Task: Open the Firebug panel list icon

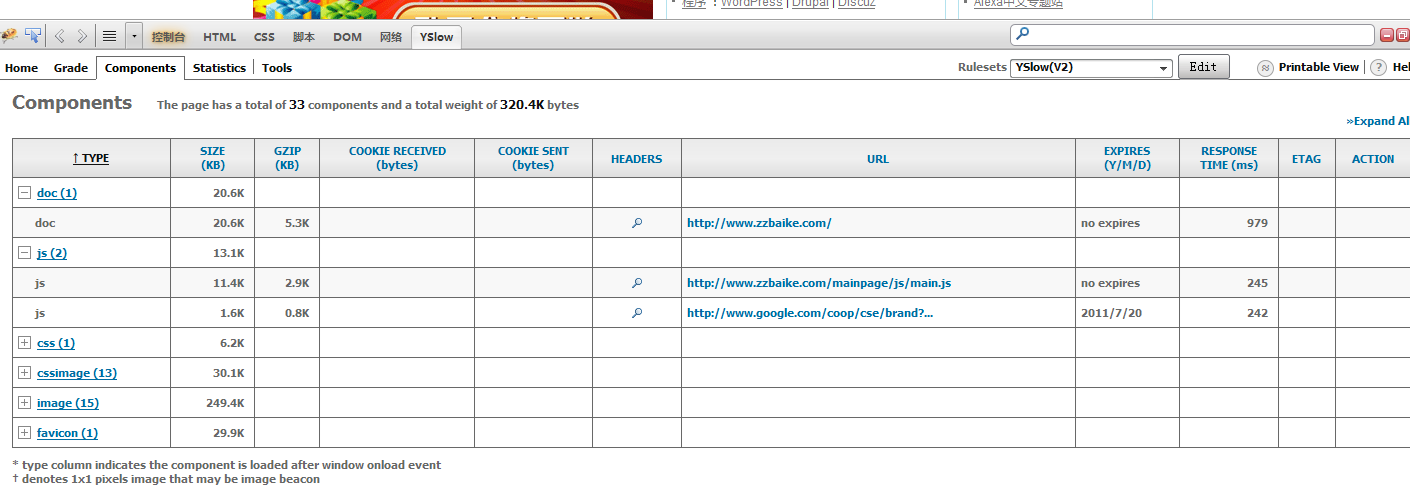Action: pyautogui.click(x=110, y=36)
